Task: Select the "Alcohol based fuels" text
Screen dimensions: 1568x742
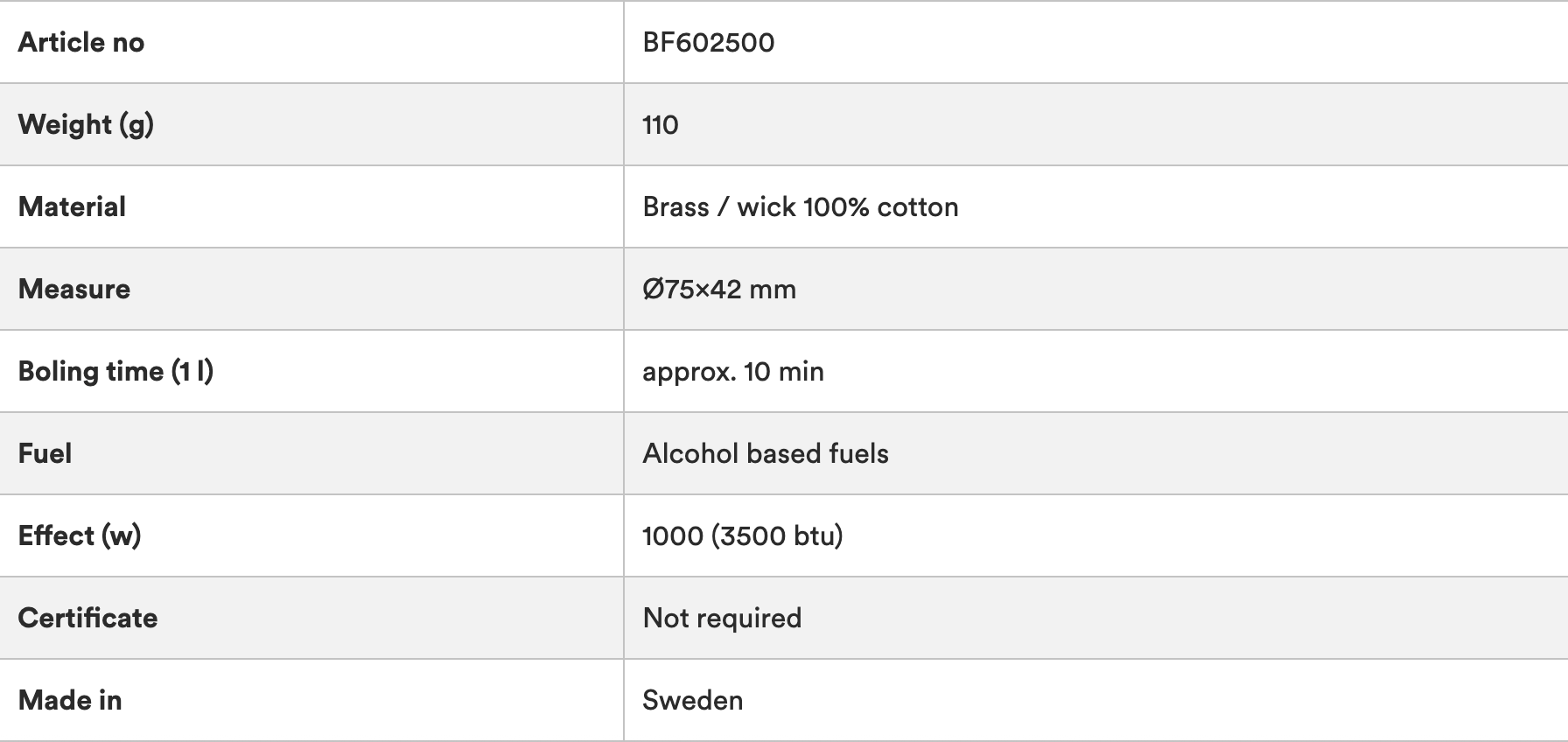Action: tap(765, 453)
